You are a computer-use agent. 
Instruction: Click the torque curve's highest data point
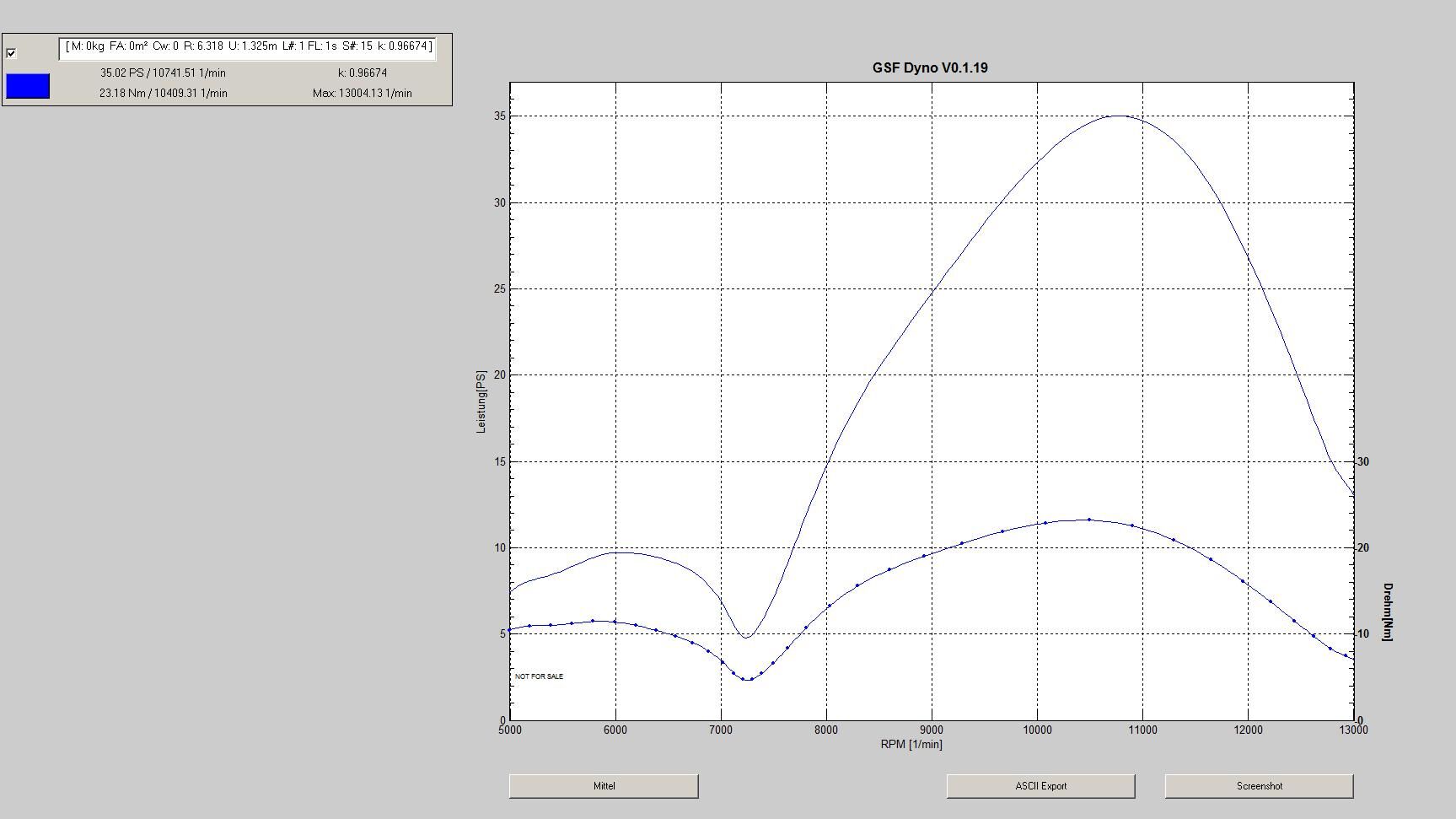1089,520
